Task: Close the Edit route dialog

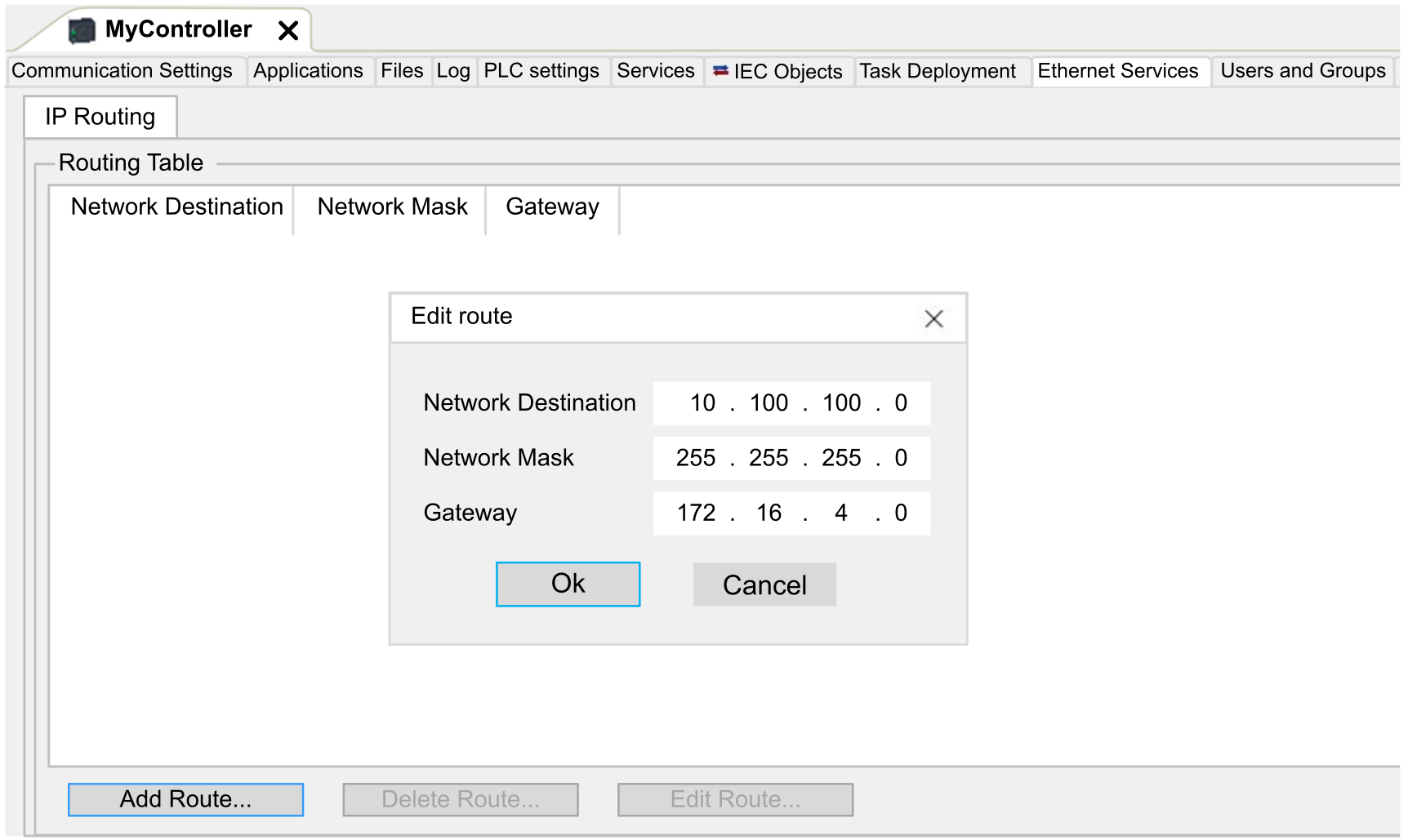Action: 933,318
